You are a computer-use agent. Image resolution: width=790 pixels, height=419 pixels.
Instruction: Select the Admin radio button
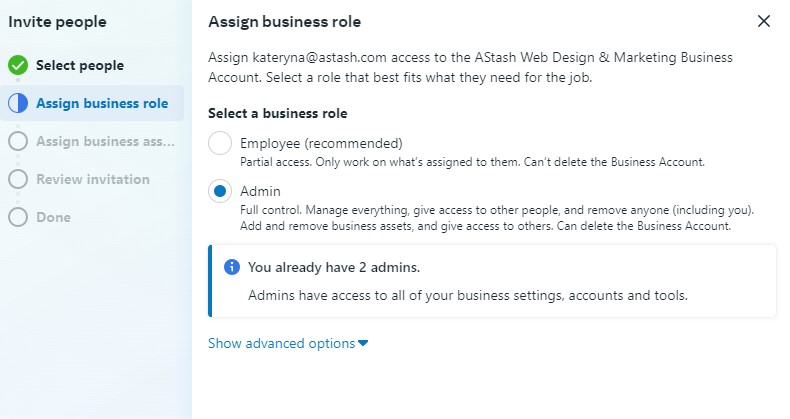[220, 191]
